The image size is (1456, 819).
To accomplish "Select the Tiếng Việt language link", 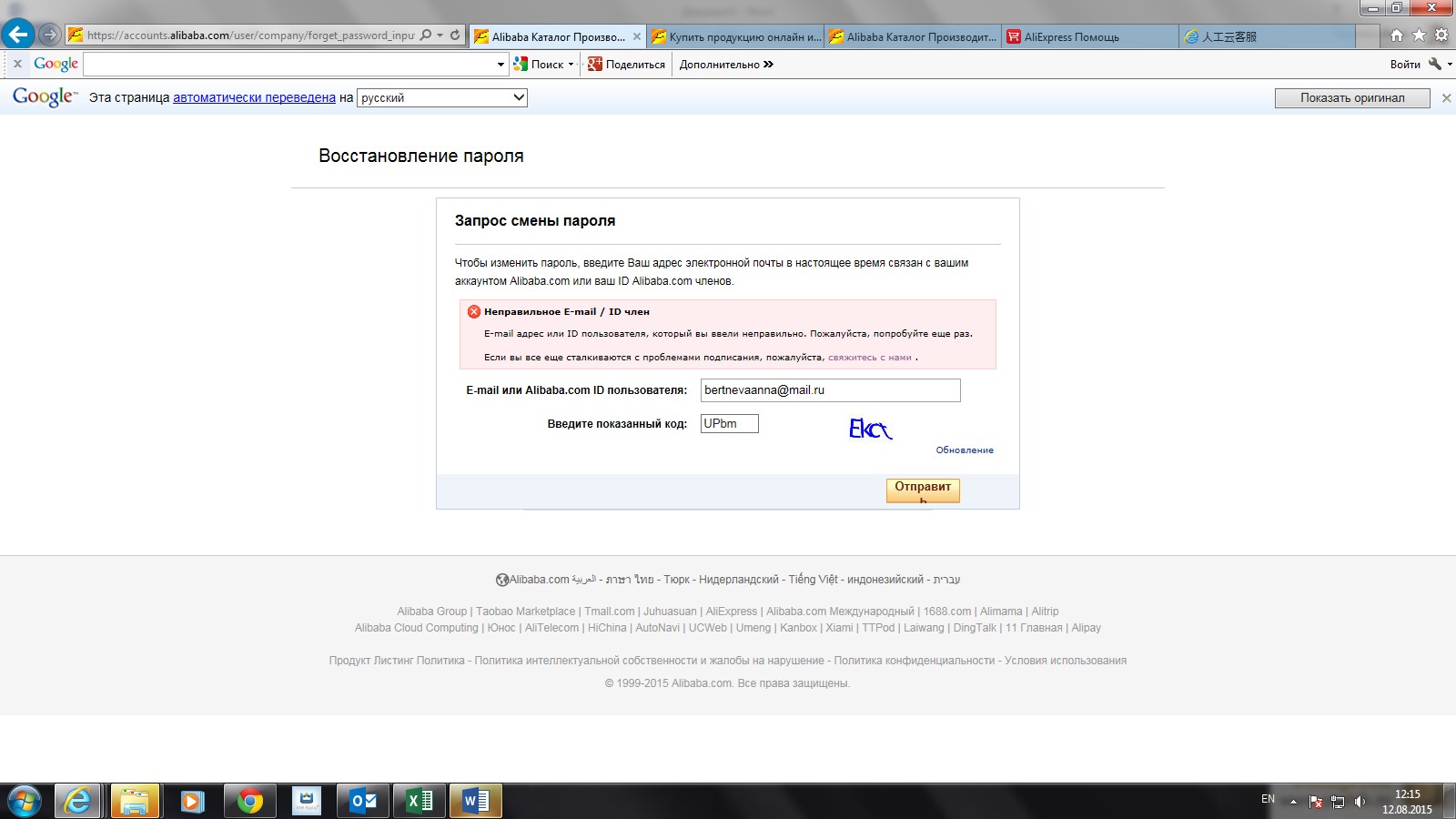I will point(813,580).
